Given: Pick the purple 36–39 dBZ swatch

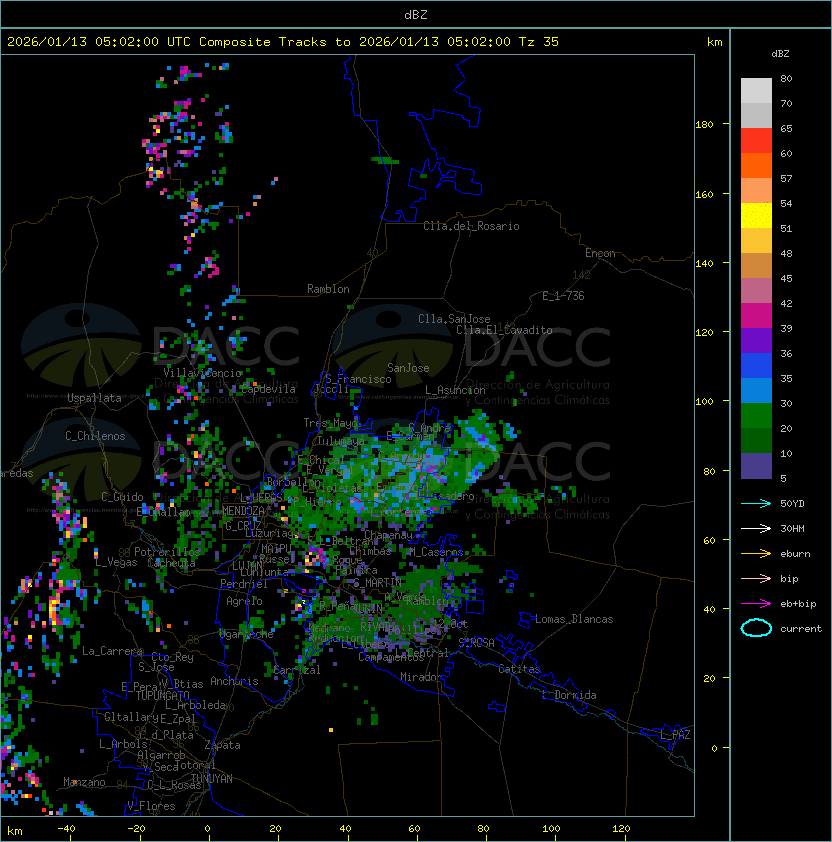Looking at the screenshot, I should point(756,340).
